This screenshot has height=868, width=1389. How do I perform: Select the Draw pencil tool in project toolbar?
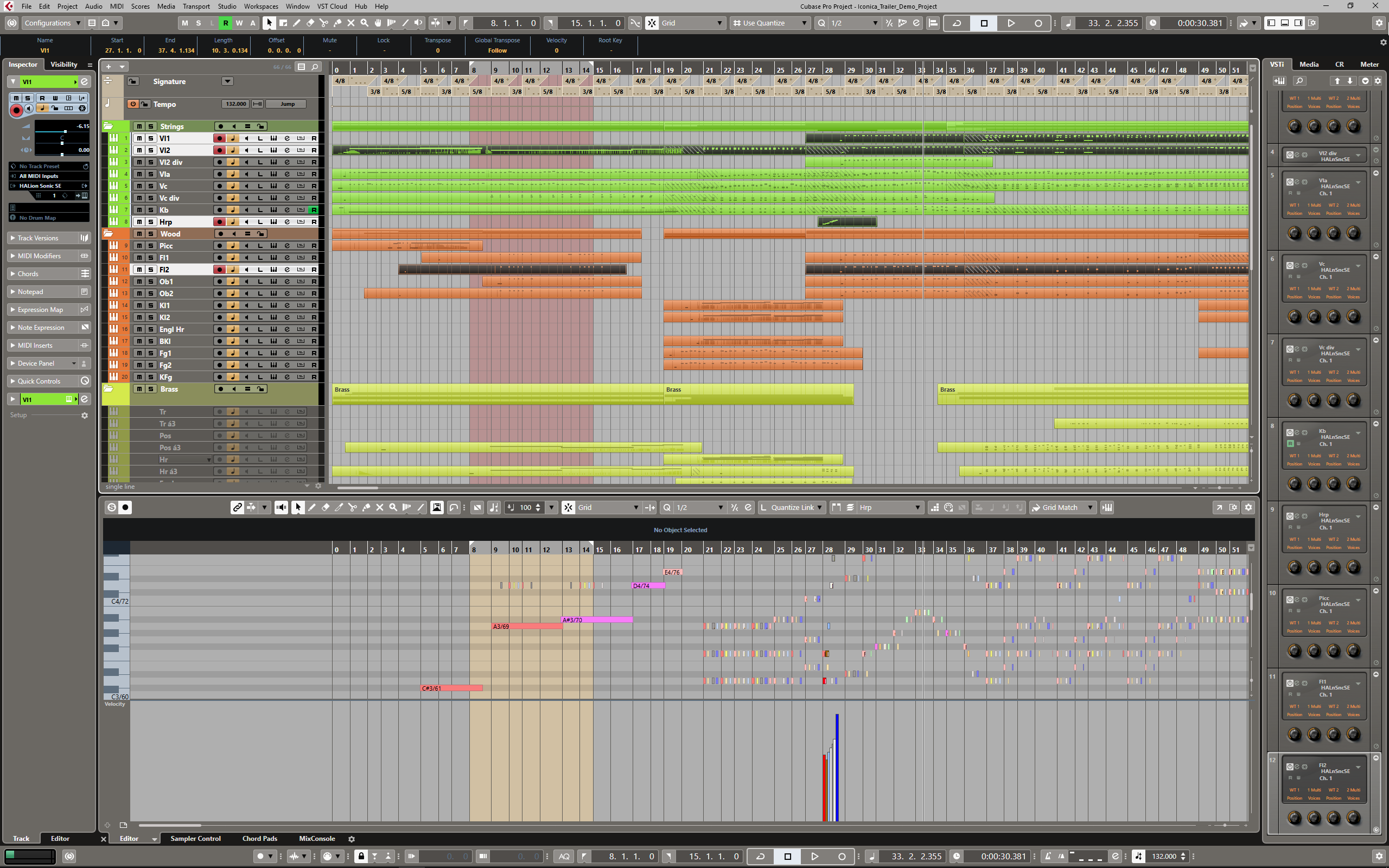(x=297, y=23)
